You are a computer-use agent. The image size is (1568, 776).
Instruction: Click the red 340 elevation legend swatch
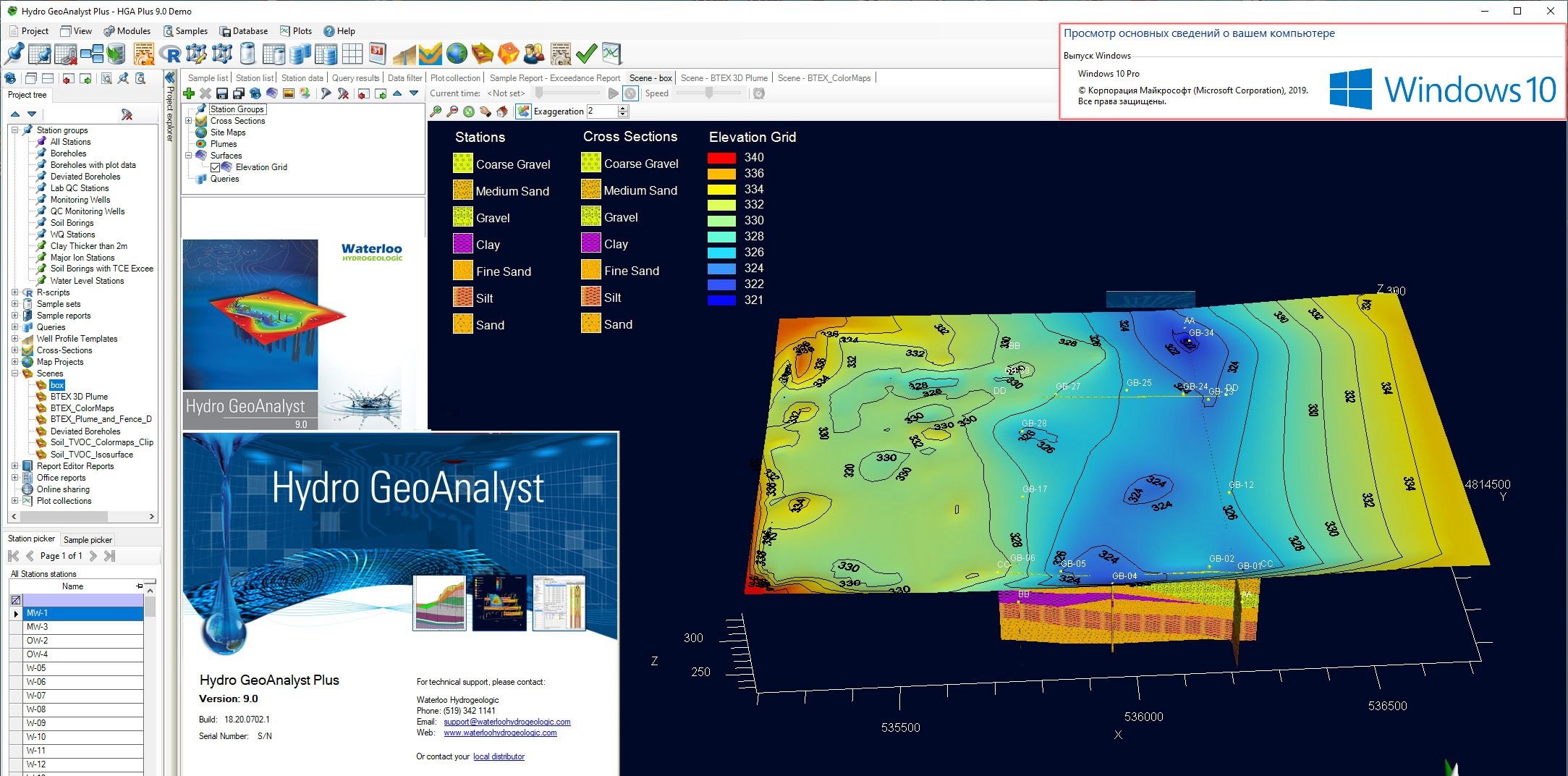pos(721,158)
